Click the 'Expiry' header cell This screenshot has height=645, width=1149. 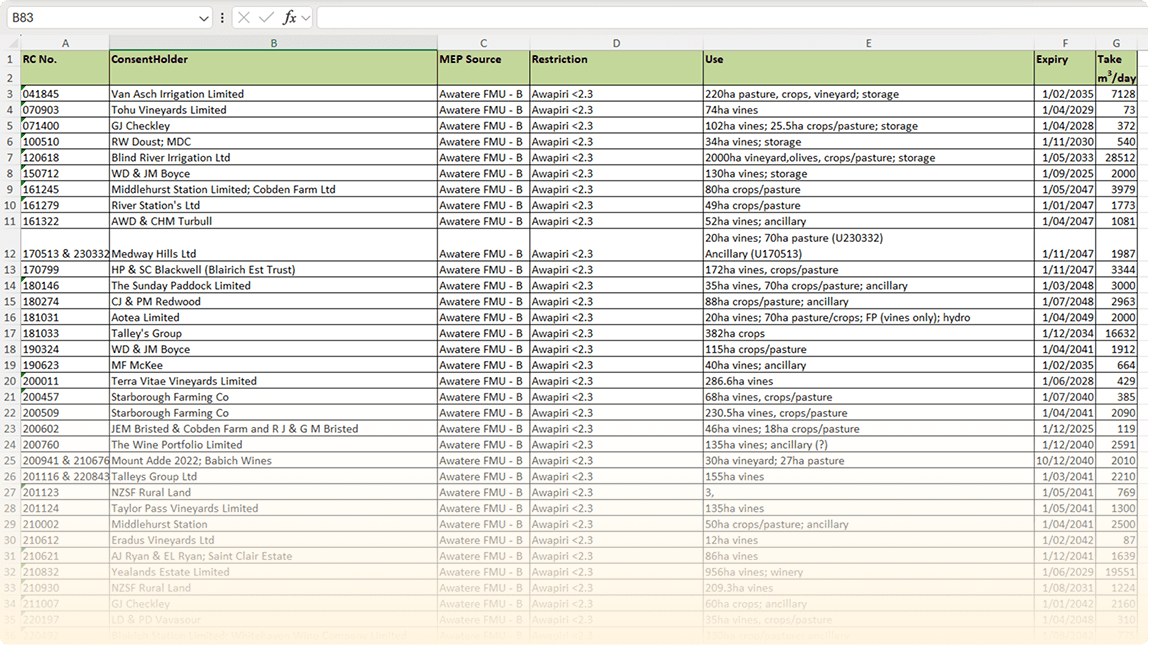click(1065, 59)
